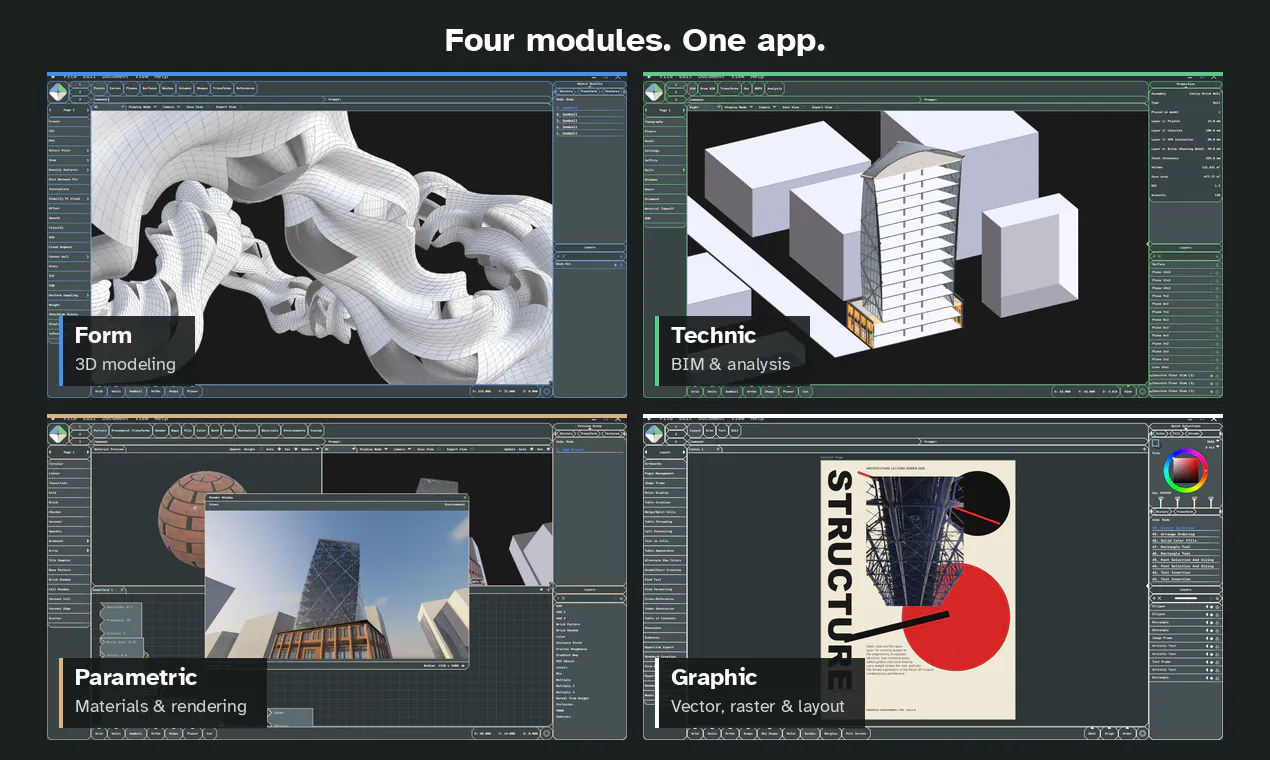Open the Environments tab in the Parametric toolbar
The image size is (1270, 760).
click(294, 431)
